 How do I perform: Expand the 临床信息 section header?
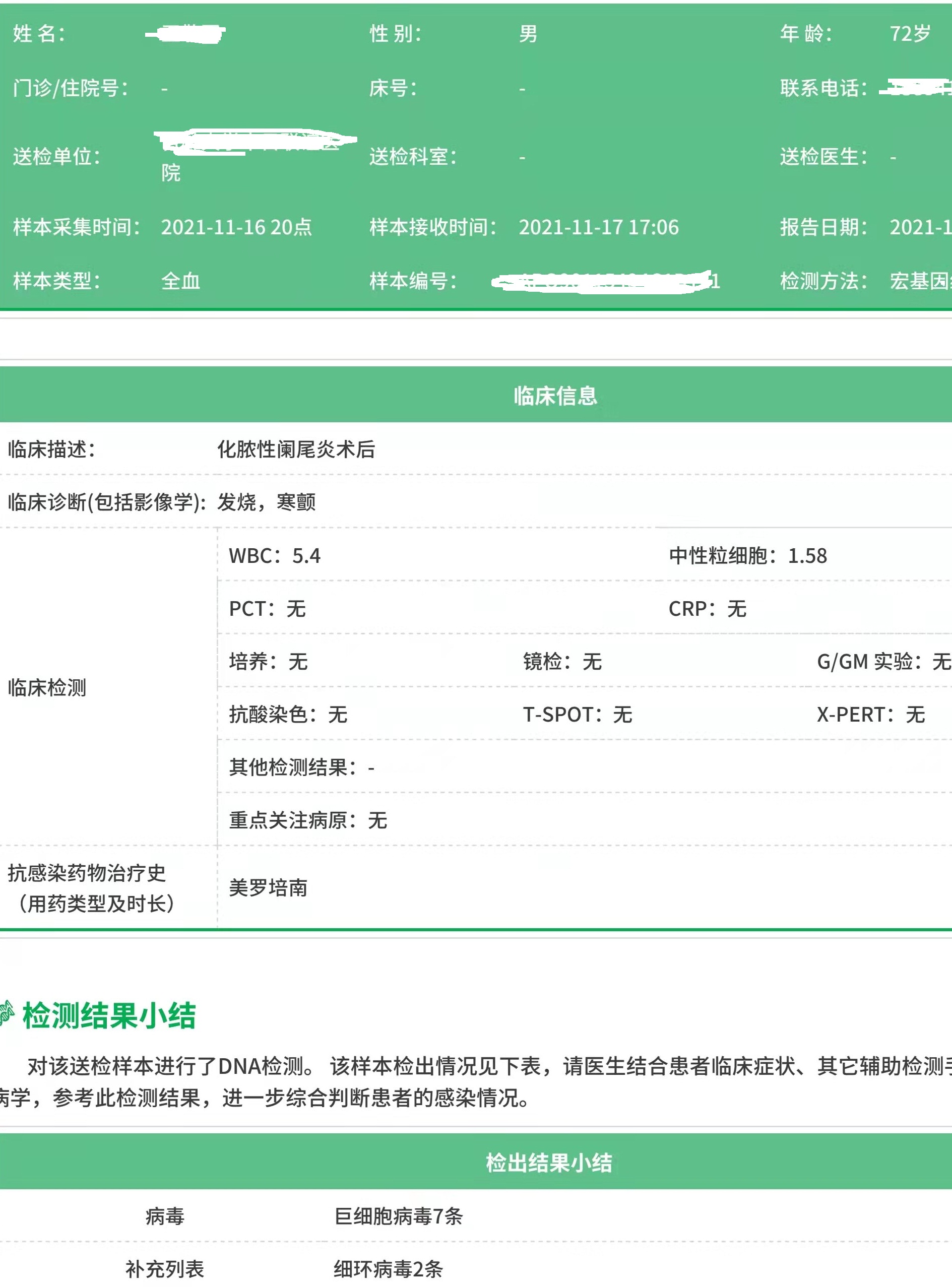point(555,395)
